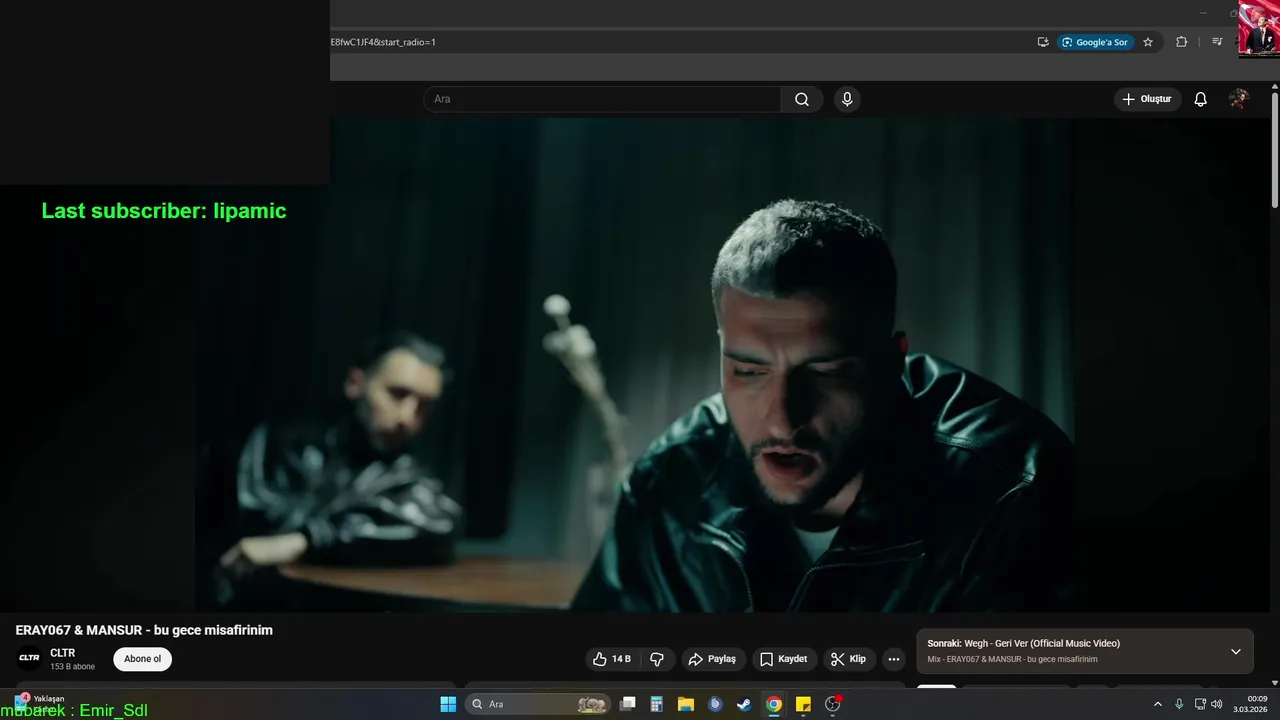Click the blue circular app icon in taskbar
The height and width of the screenshot is (720, 1280).
(715, 704)
